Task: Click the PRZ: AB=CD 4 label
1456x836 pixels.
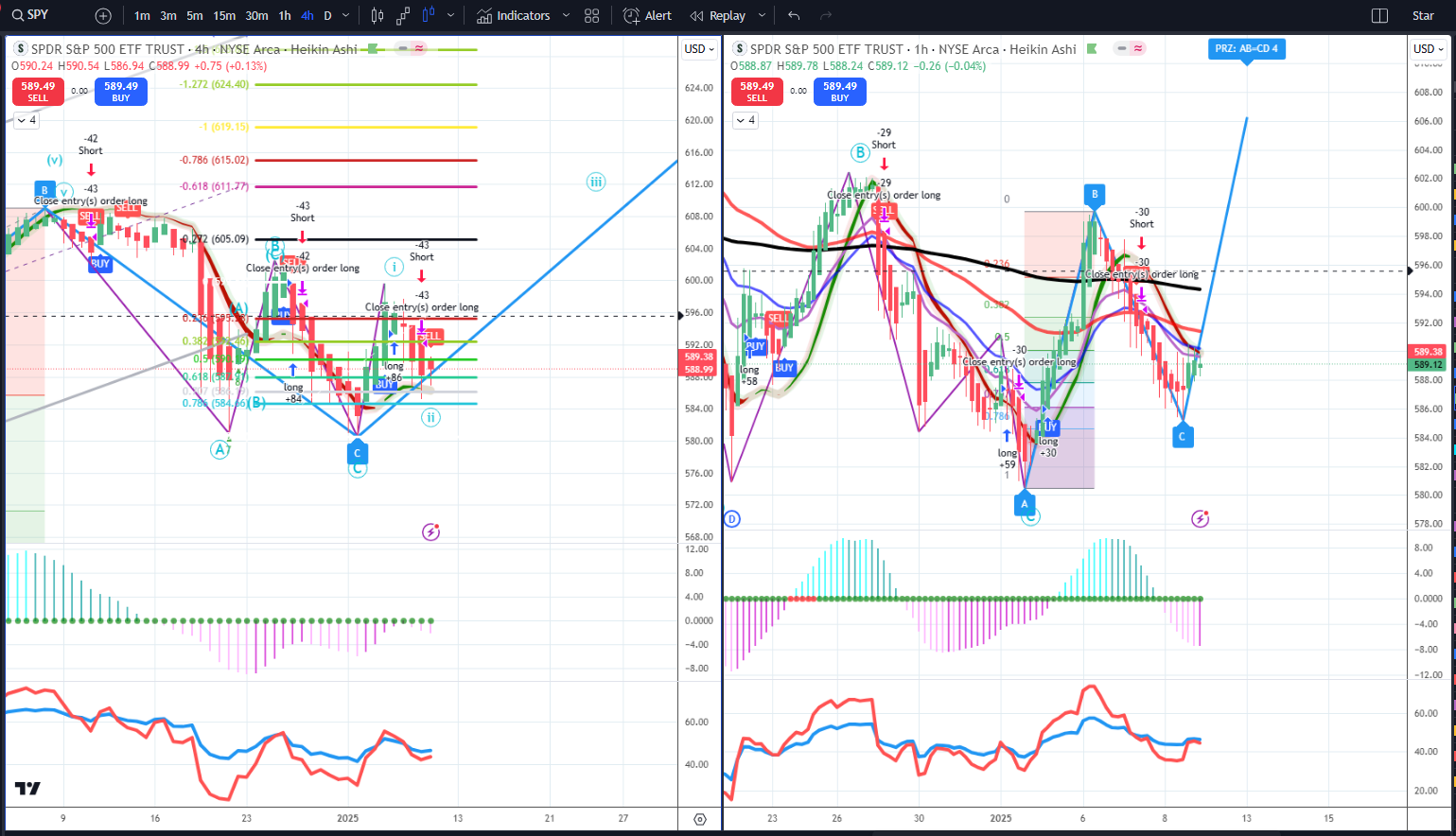Action: tap(1247, 49)
